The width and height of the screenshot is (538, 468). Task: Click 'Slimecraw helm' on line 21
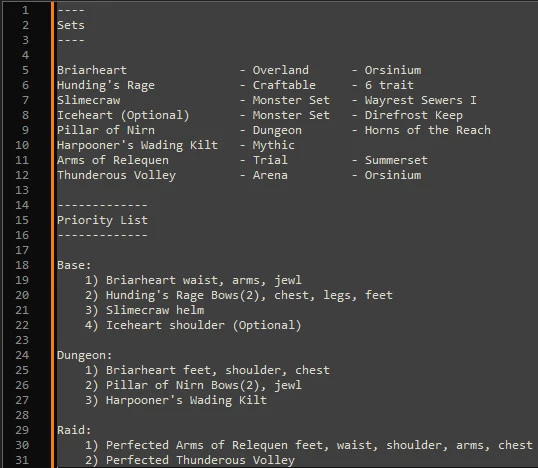155,310
